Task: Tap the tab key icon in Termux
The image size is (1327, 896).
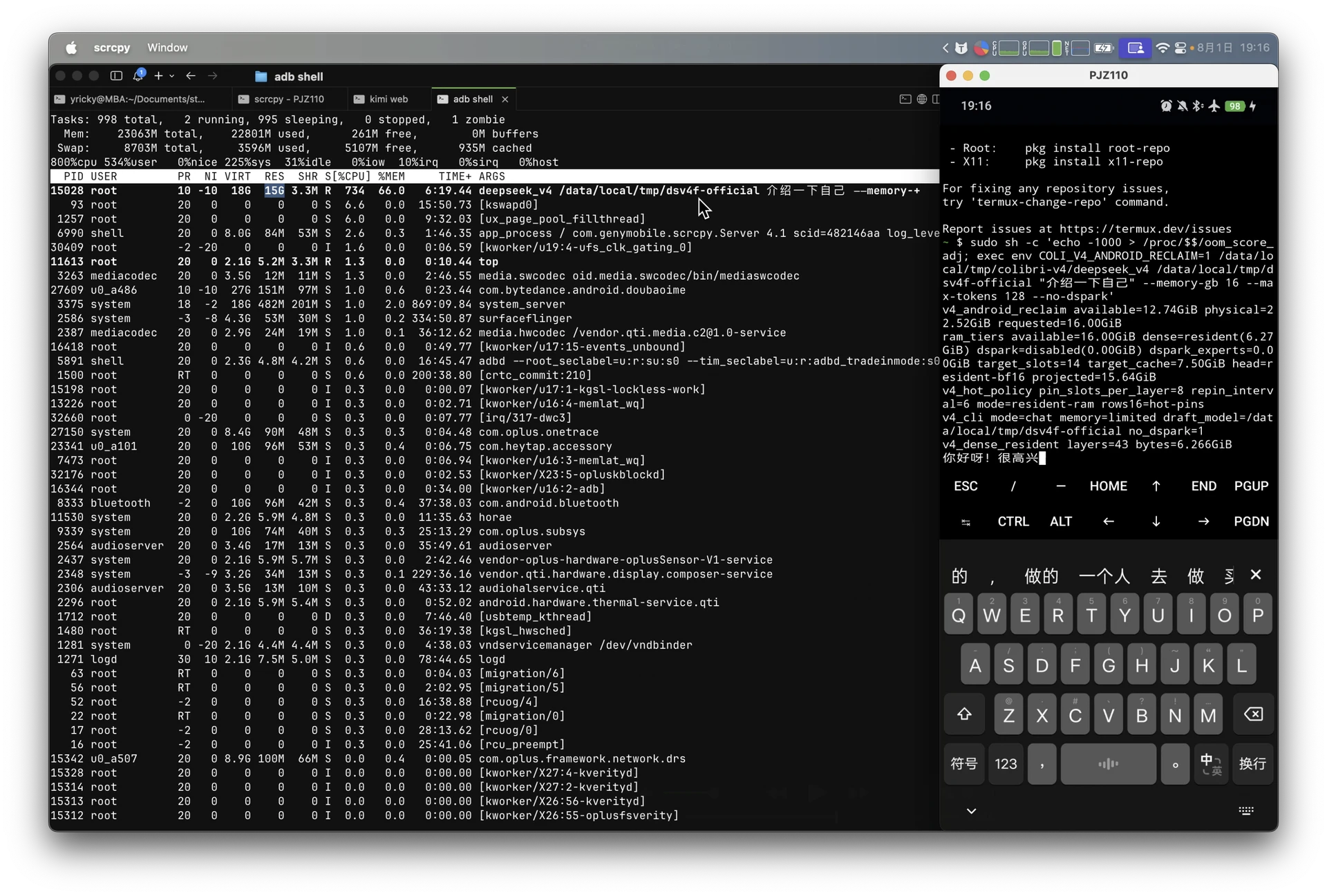Action: point(965,522)
